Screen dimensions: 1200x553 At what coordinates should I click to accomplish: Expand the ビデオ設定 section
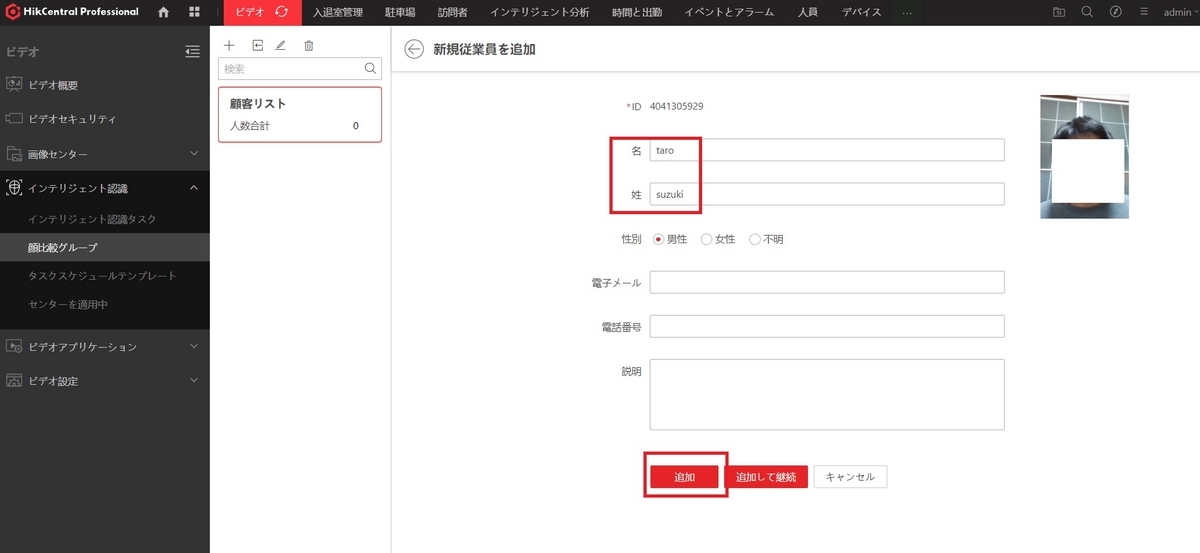(194, 381)
